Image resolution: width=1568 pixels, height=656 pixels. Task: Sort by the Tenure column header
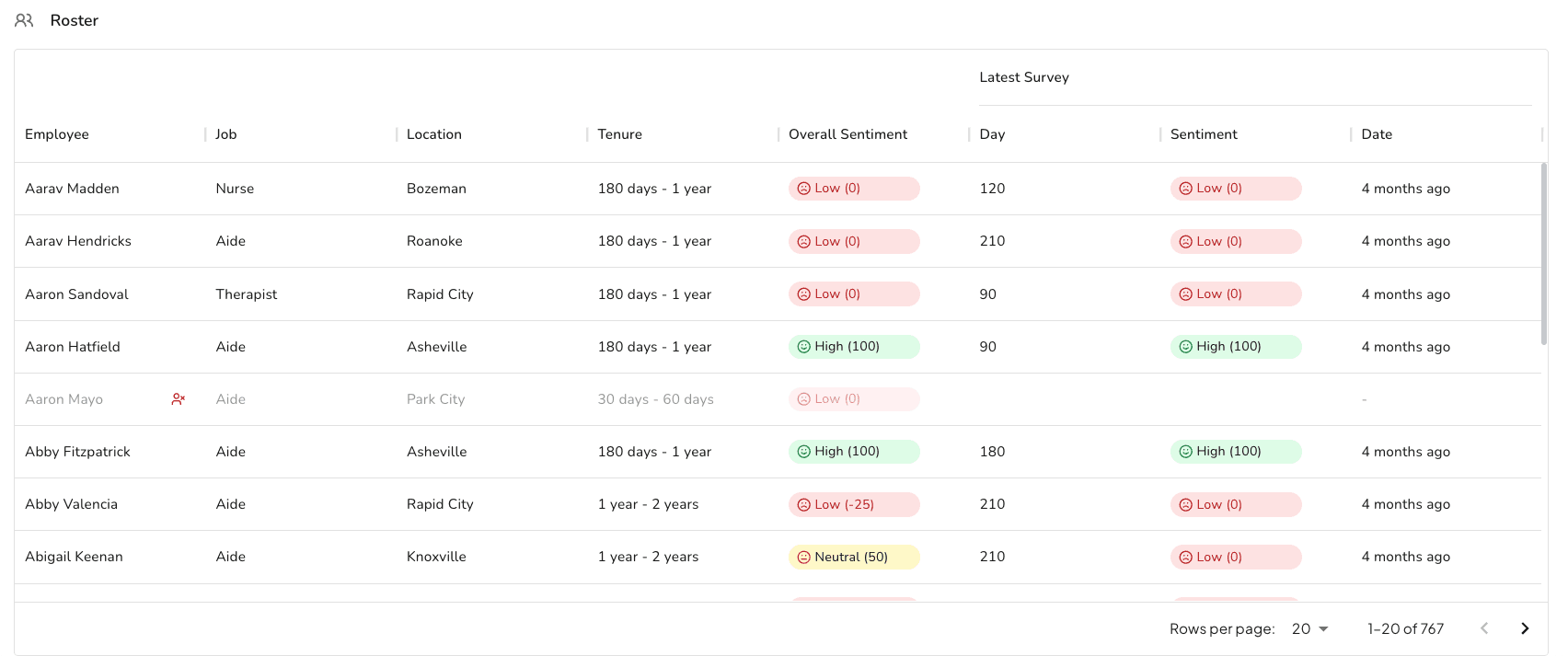coord(620,134)
